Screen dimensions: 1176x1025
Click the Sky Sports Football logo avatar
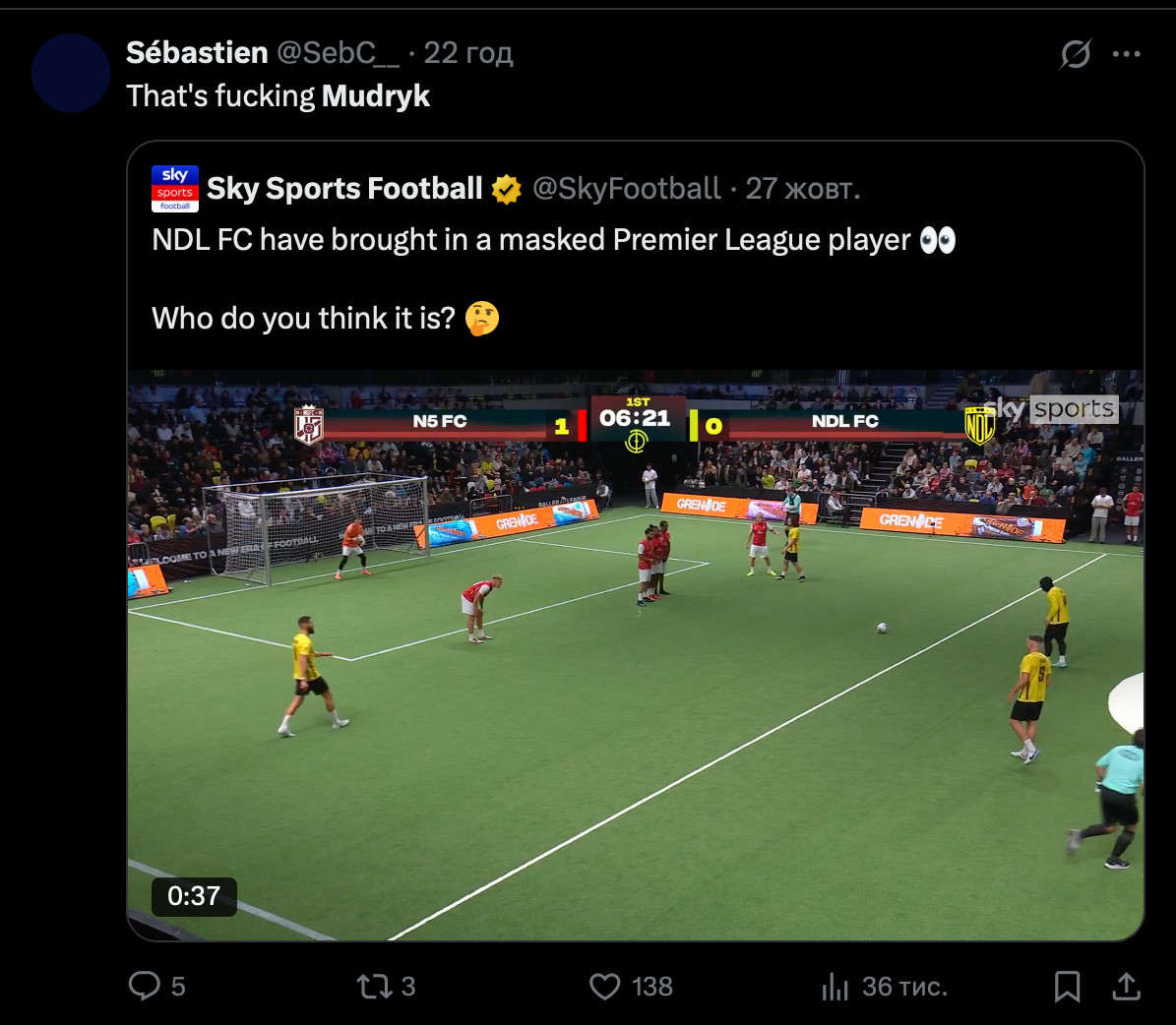tap(175, 188)
